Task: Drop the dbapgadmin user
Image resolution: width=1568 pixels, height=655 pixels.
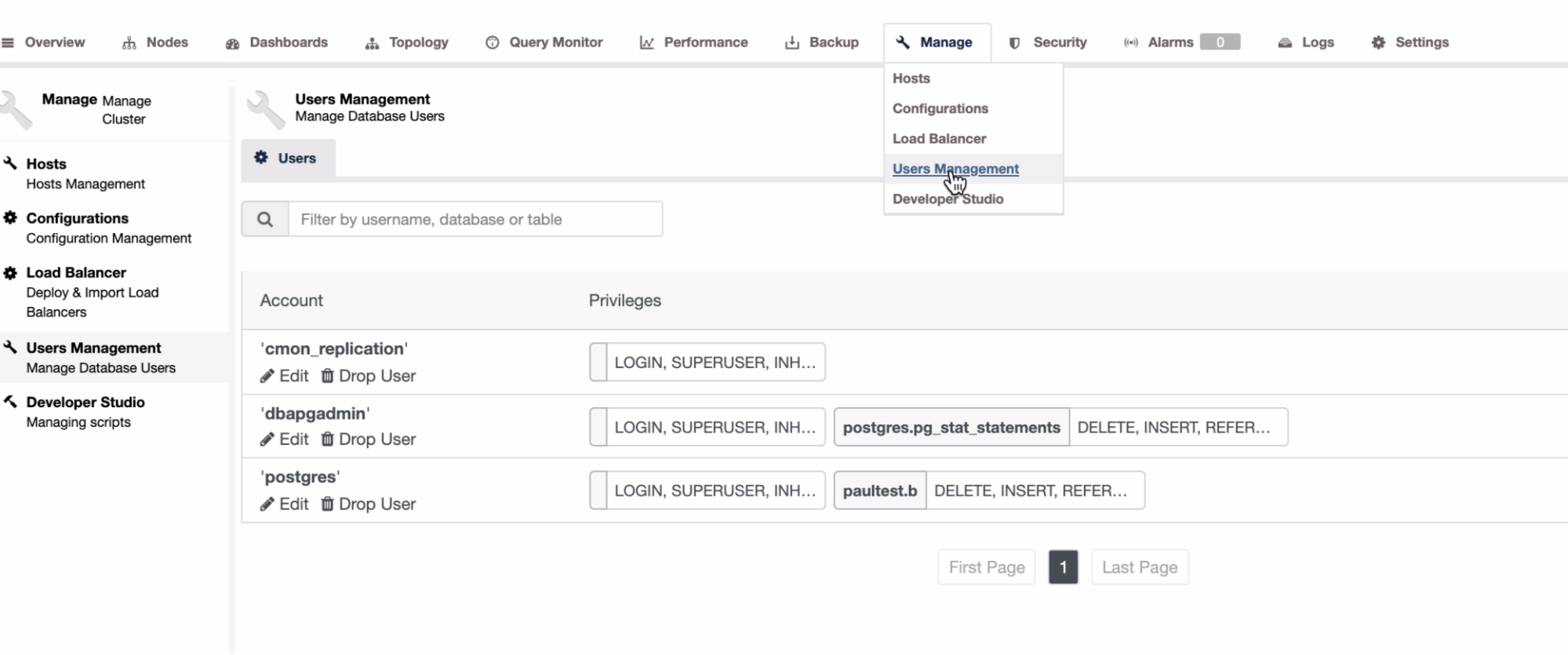Action: [369, 439]
